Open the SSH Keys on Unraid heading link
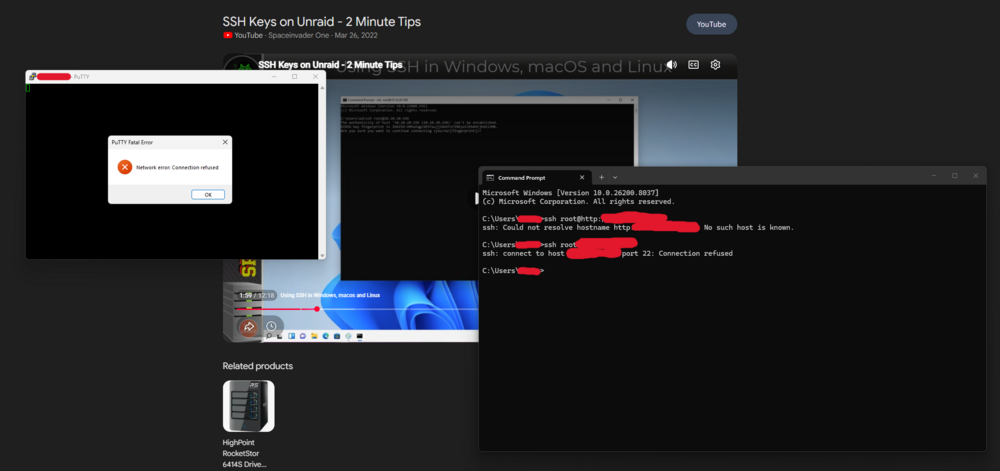 point(321,22)
